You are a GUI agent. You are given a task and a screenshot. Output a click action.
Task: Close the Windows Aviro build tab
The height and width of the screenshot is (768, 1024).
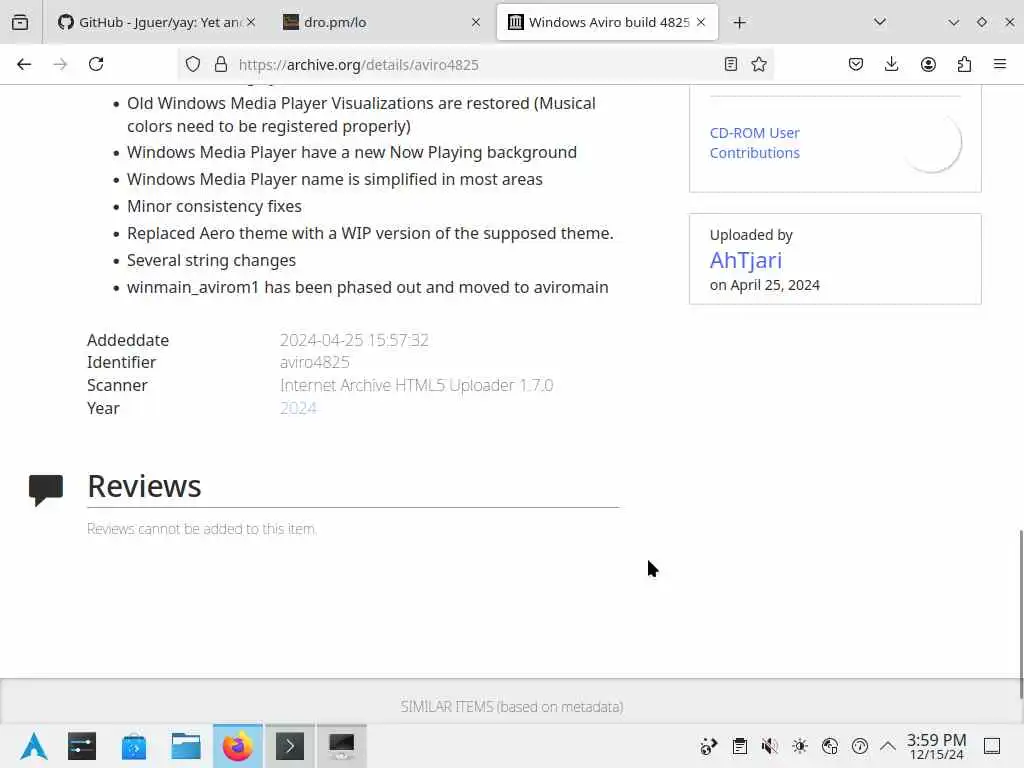[x=701, y=22]
